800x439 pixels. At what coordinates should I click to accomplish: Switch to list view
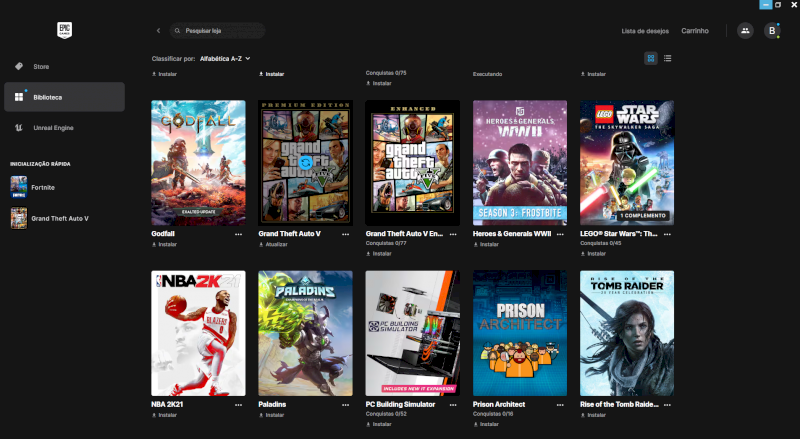pyautogui.click(x=667, y=59)
